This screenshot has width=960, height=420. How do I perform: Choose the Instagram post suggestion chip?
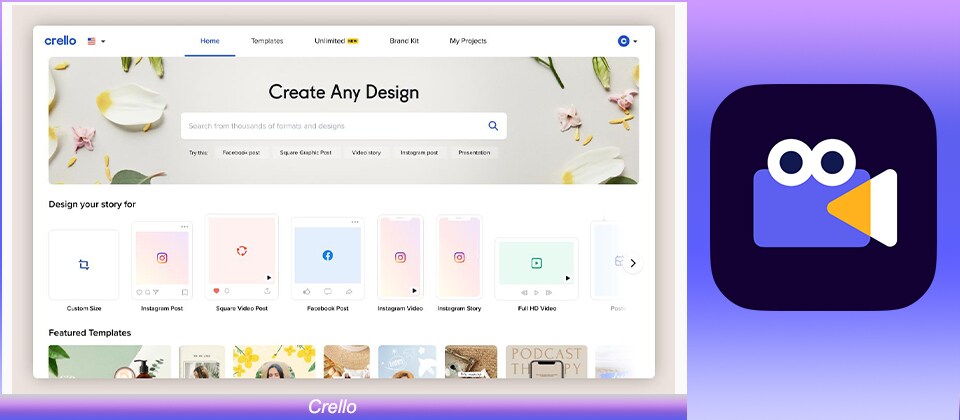tap(419, 152)
